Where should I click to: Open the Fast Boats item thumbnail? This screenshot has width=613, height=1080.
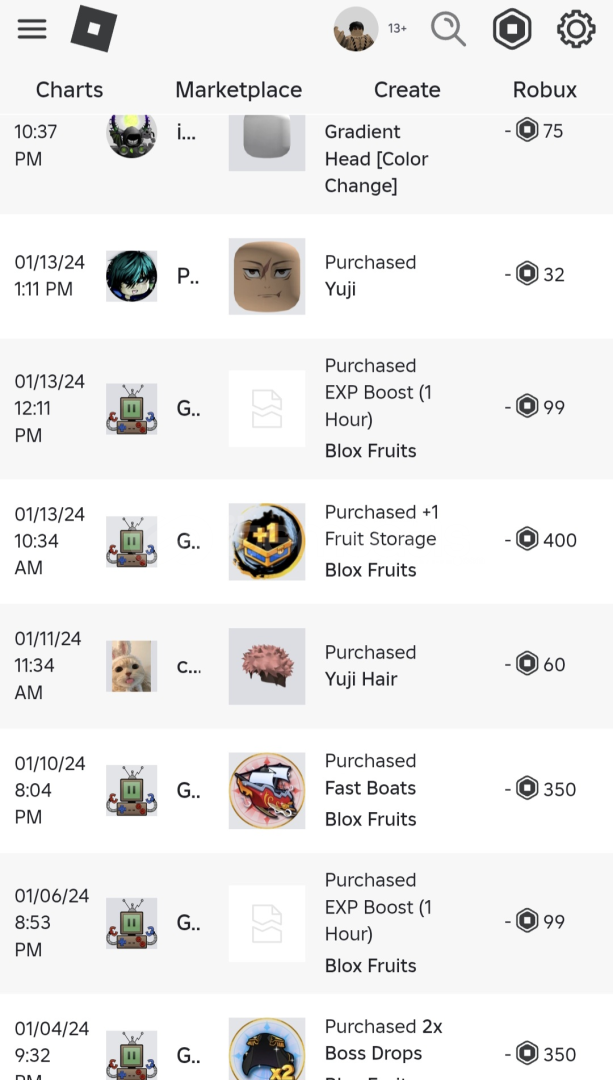[x=267, y=790]
